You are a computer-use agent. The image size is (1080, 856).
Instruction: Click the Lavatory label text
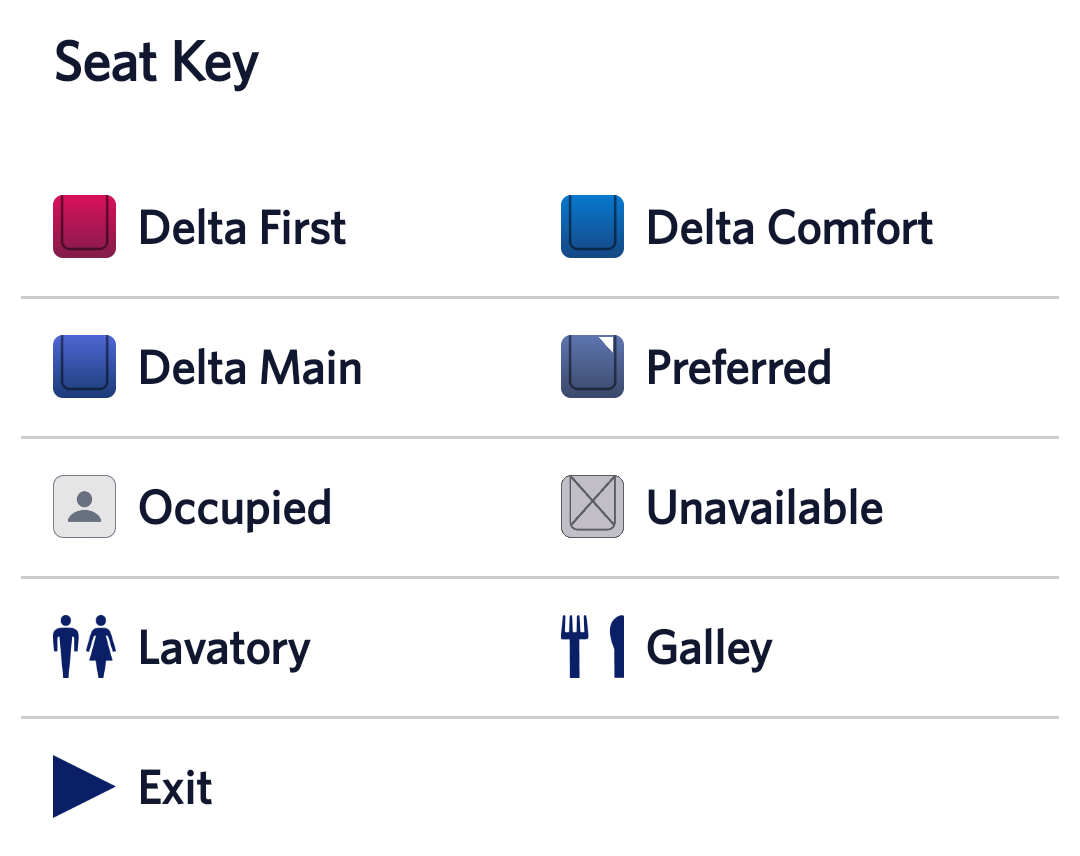pos(224,648)
